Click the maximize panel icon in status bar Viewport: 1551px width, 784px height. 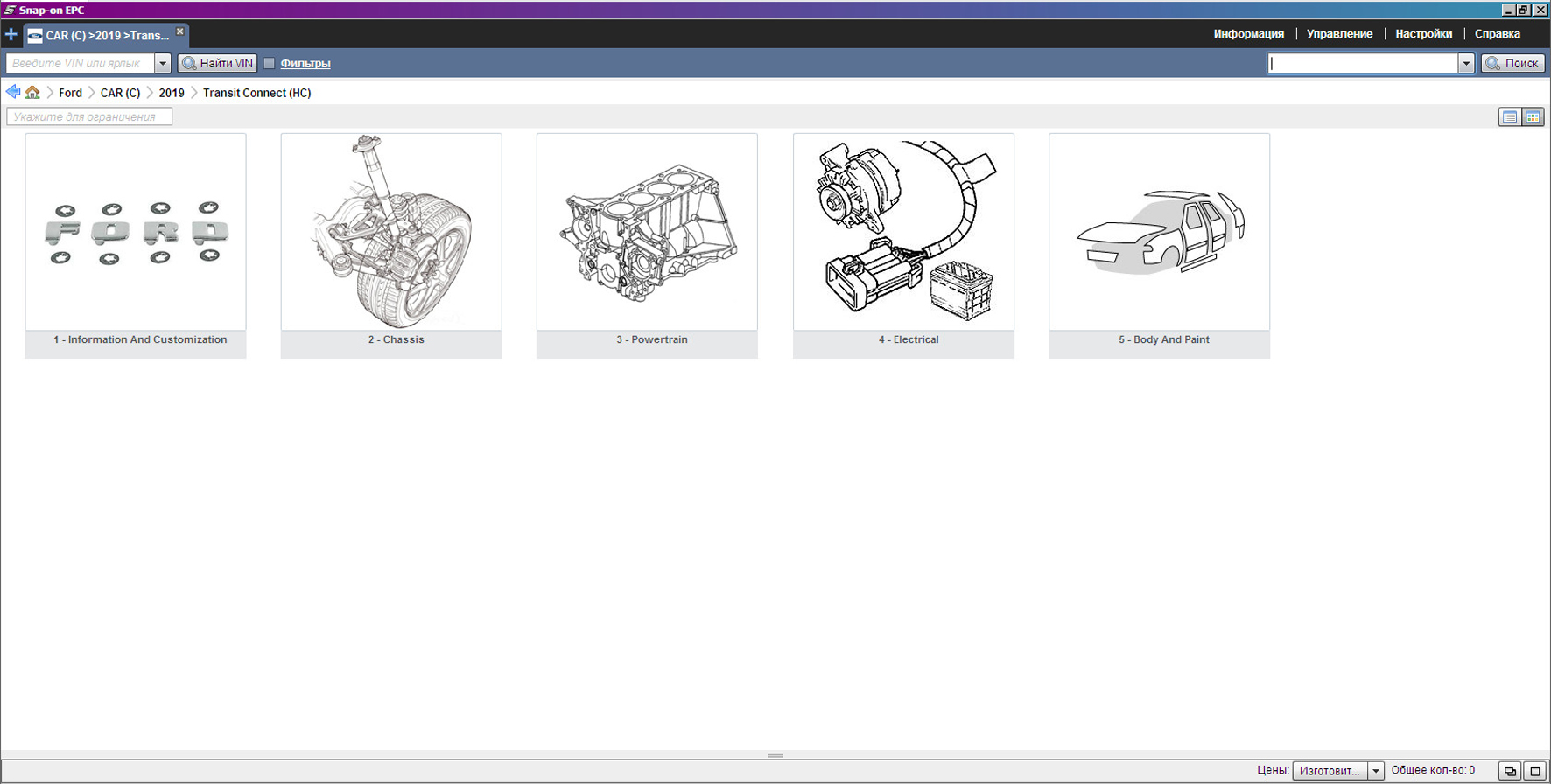1534,771
